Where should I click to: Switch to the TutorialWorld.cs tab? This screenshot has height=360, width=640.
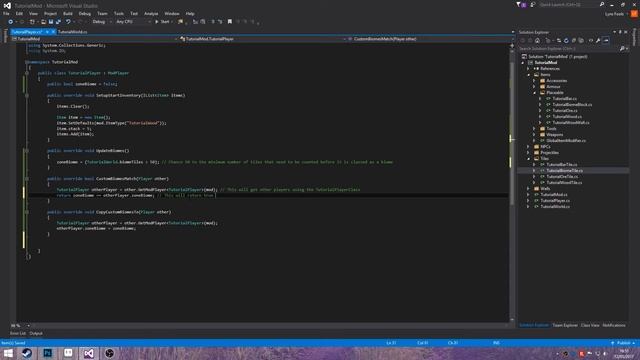[x=72, y=31]
